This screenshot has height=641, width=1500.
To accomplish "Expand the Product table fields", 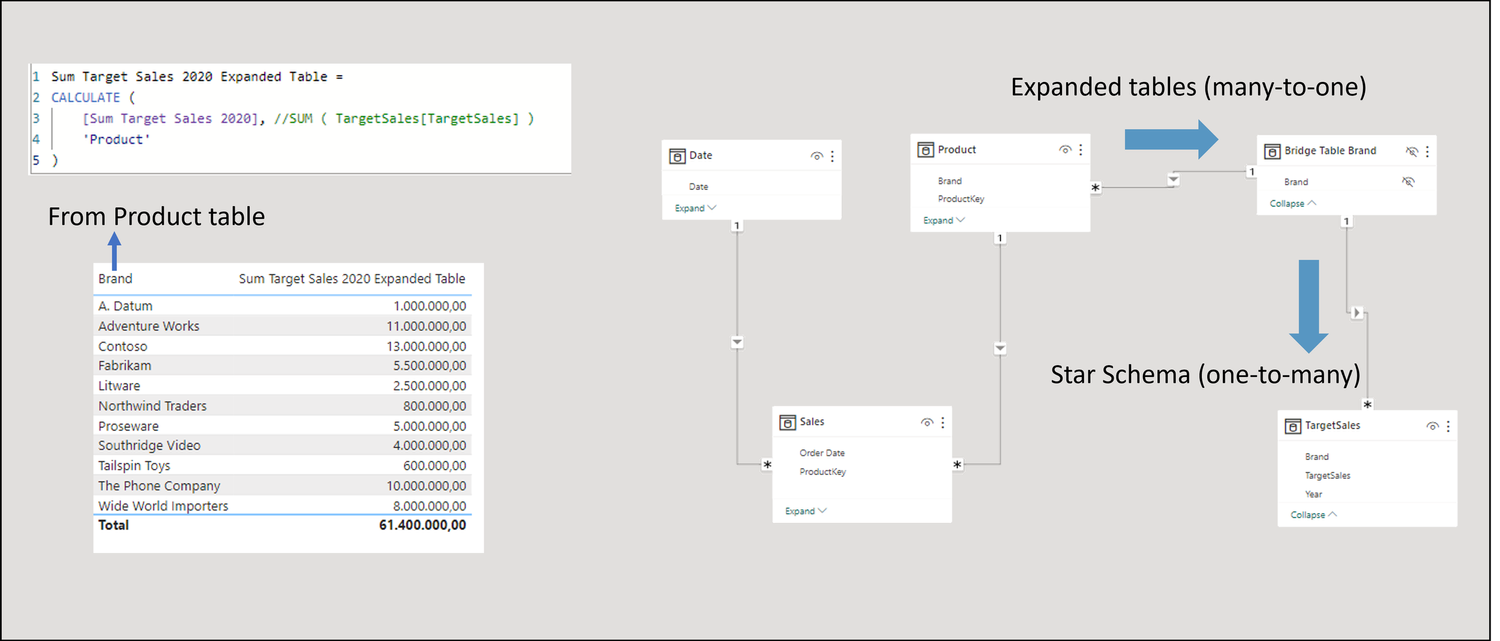I will point(944,220).
